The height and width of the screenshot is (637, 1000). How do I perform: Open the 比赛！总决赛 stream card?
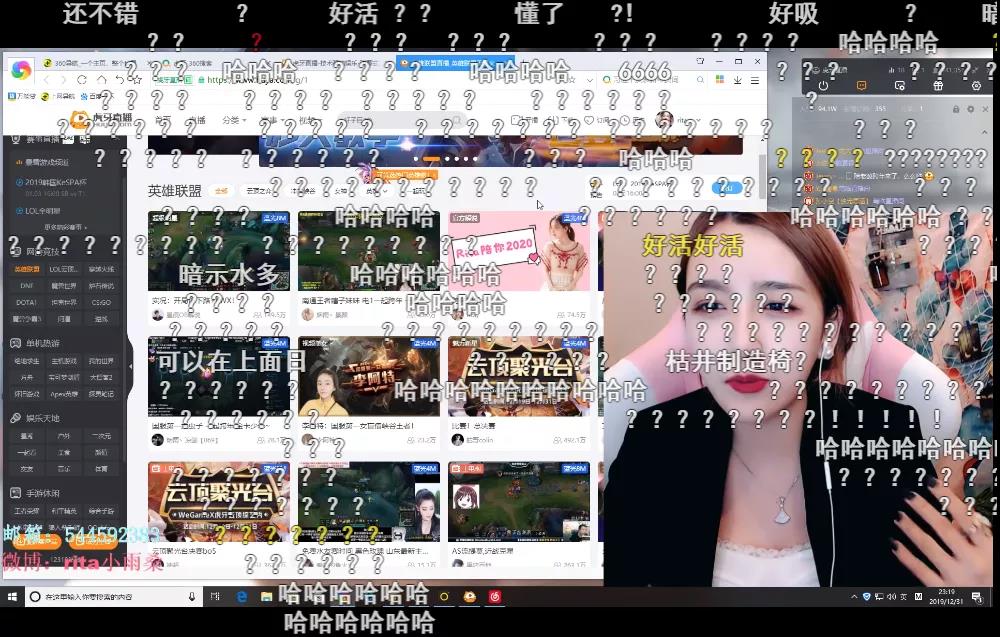(x=519, y=392)
